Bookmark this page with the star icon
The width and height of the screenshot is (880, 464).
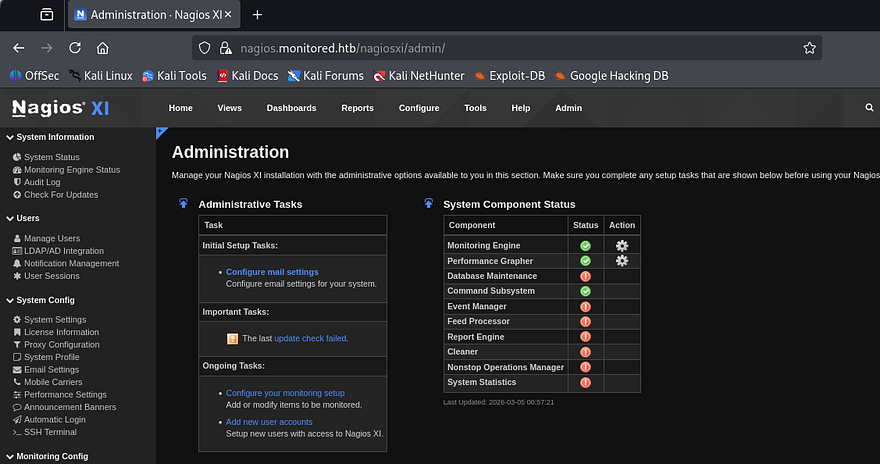click(x=809, y=48)
